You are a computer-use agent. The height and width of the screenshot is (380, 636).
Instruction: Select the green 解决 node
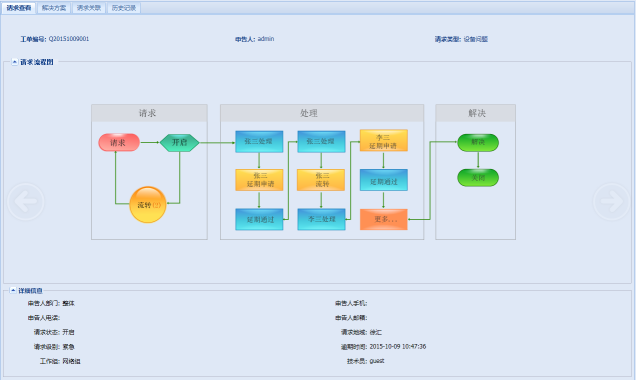tap(478, 142)
